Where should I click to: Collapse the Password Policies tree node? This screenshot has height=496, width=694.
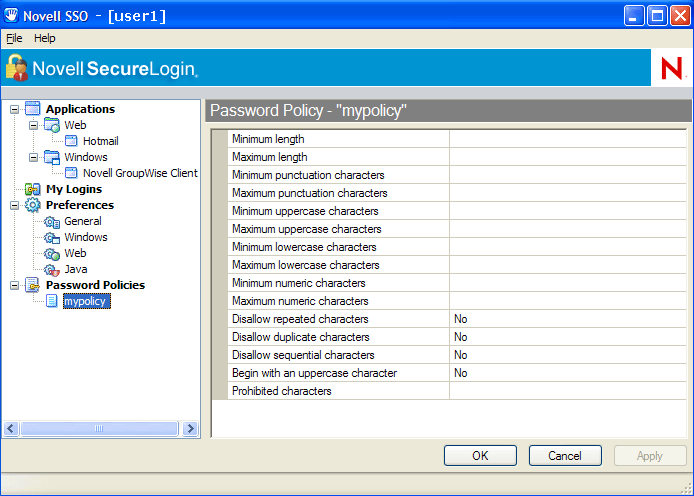pos(15,285)
